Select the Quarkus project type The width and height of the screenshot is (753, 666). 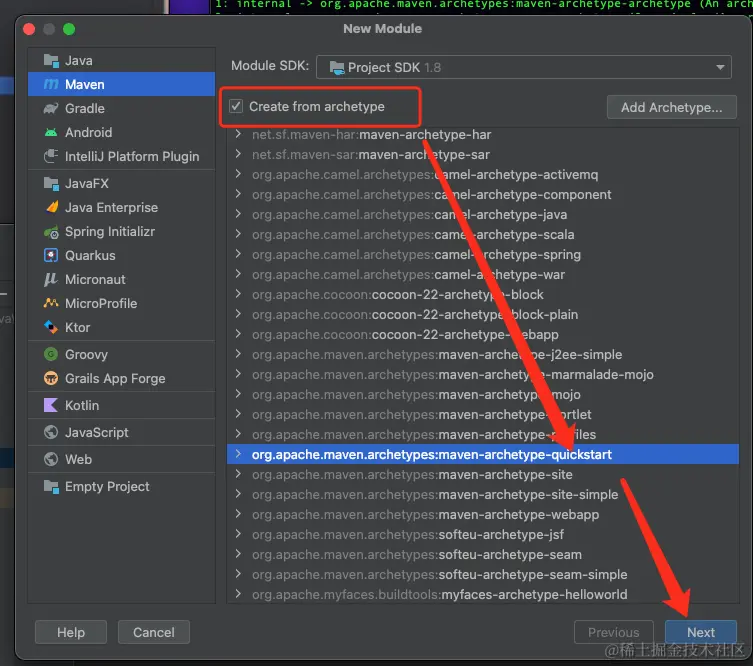pyautogui.click(x=121, y=255)
